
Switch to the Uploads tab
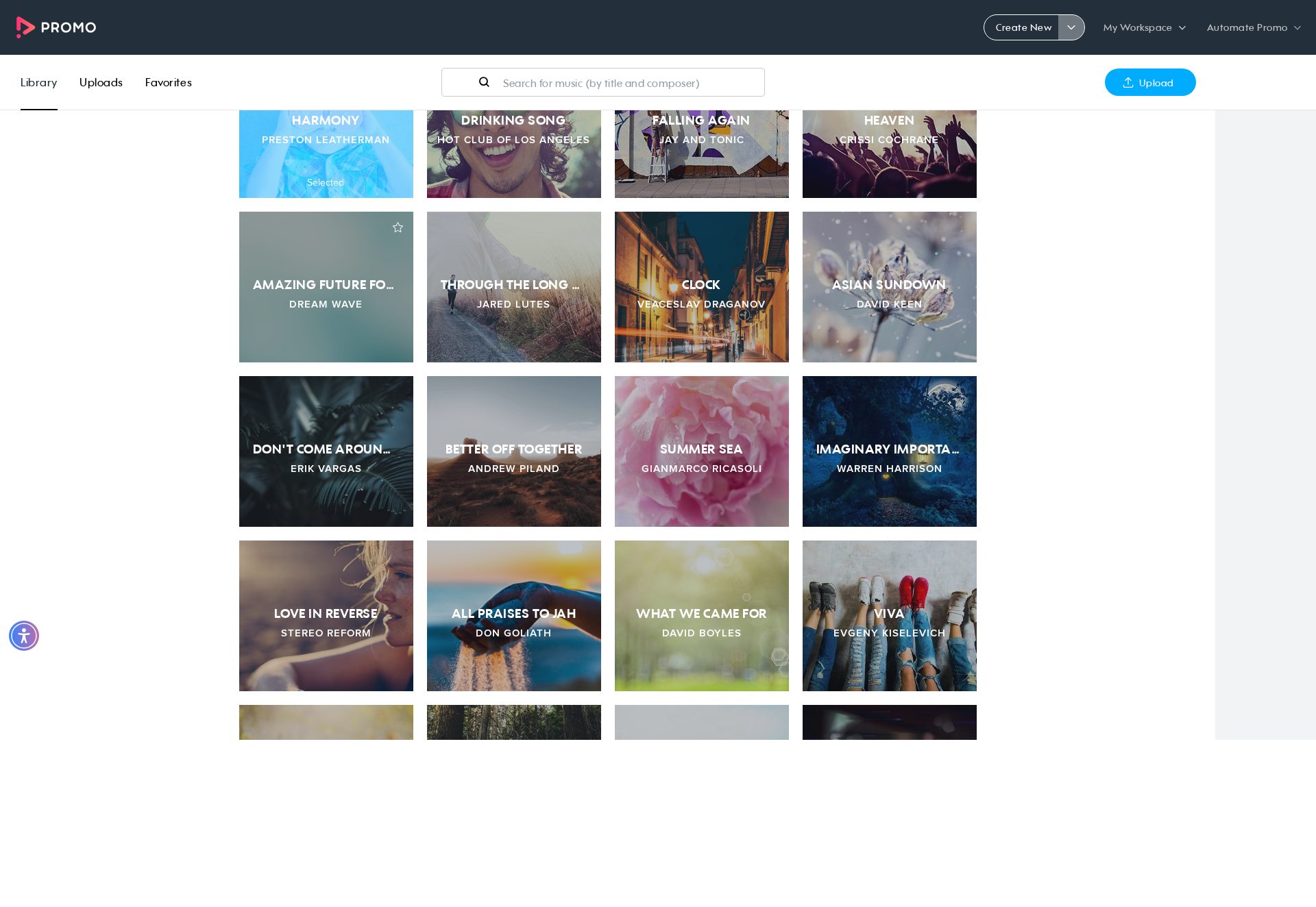pos(101,82)
